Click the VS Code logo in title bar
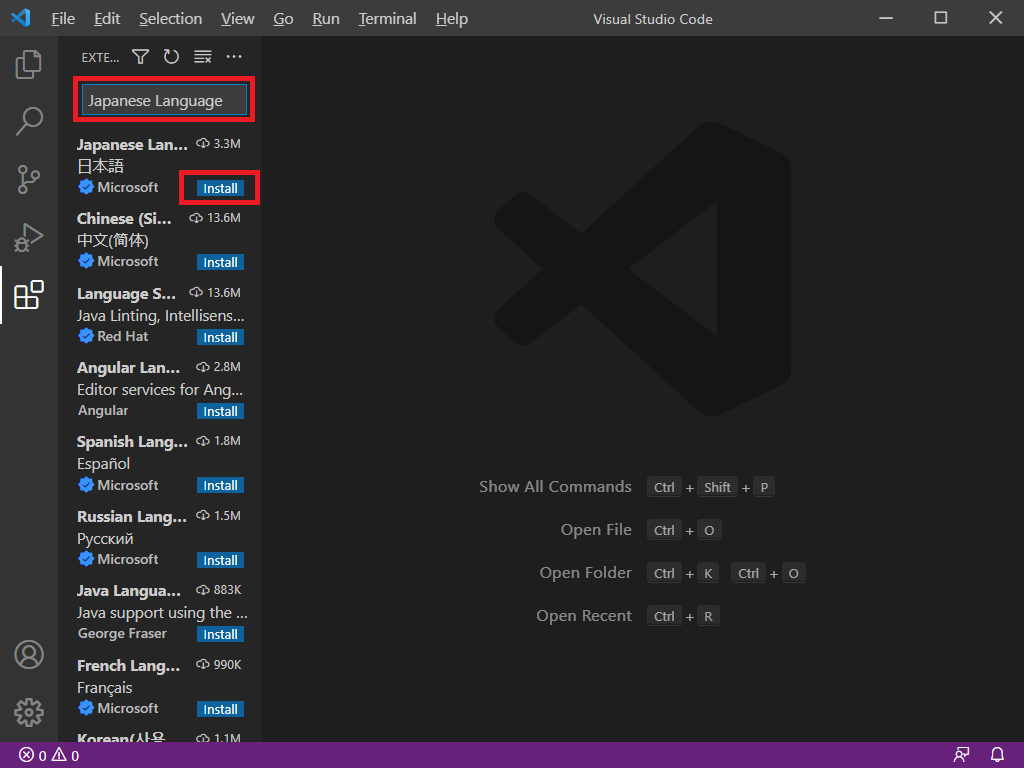The image size is (1024, 768). [21, 18]
